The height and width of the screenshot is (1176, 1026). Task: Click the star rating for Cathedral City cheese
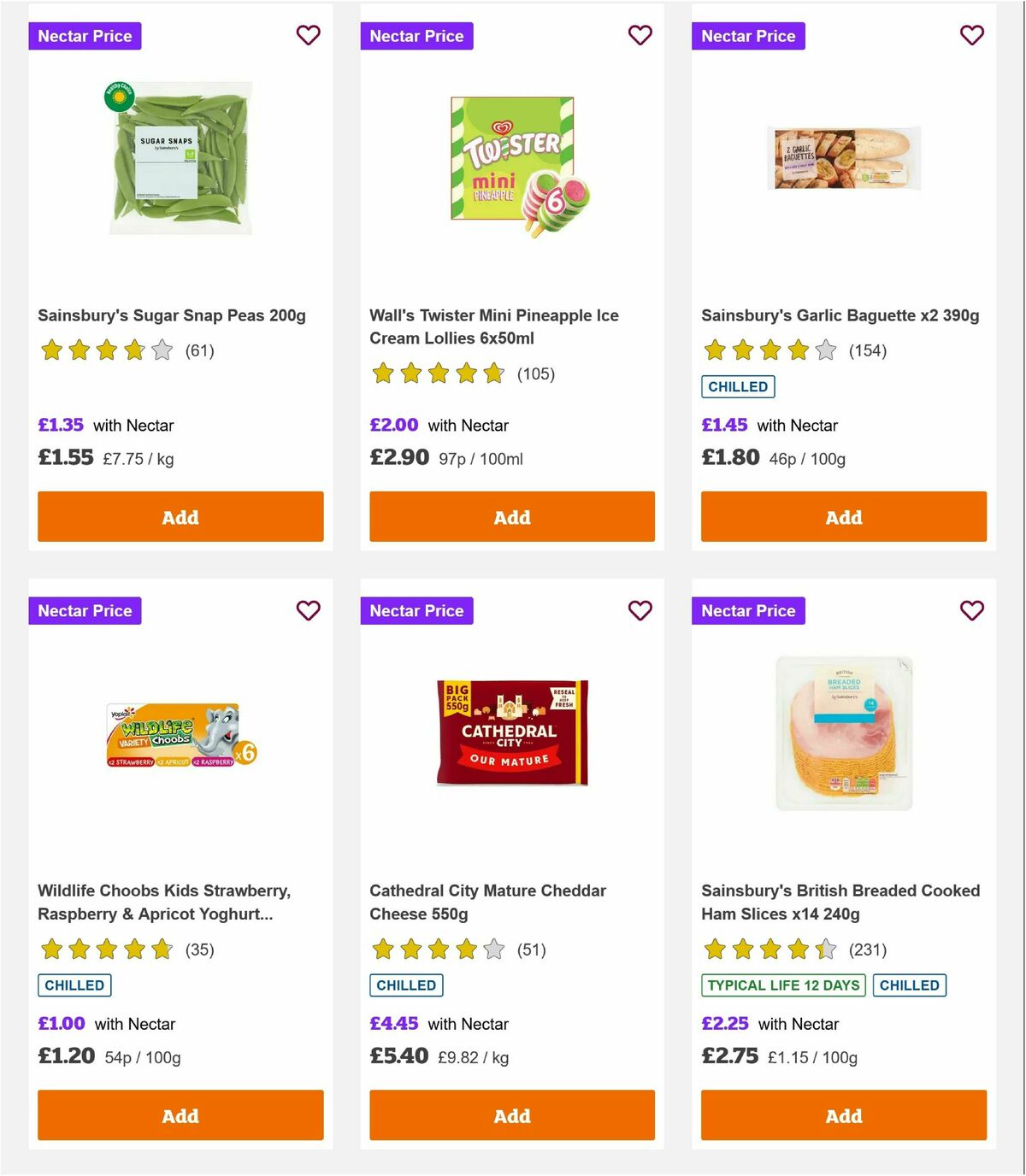[437, 950]
